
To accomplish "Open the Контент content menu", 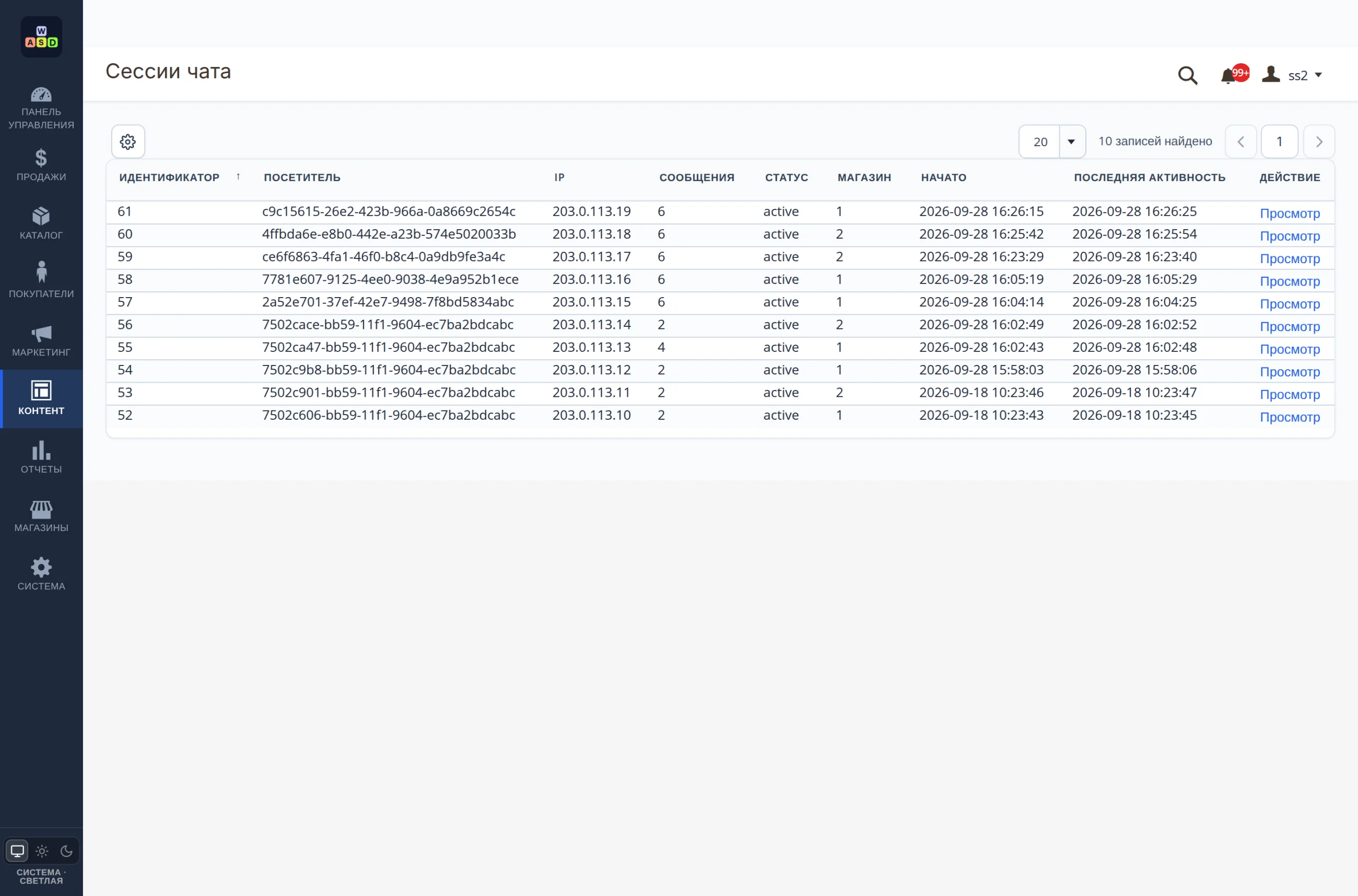I will pos(41,399).
